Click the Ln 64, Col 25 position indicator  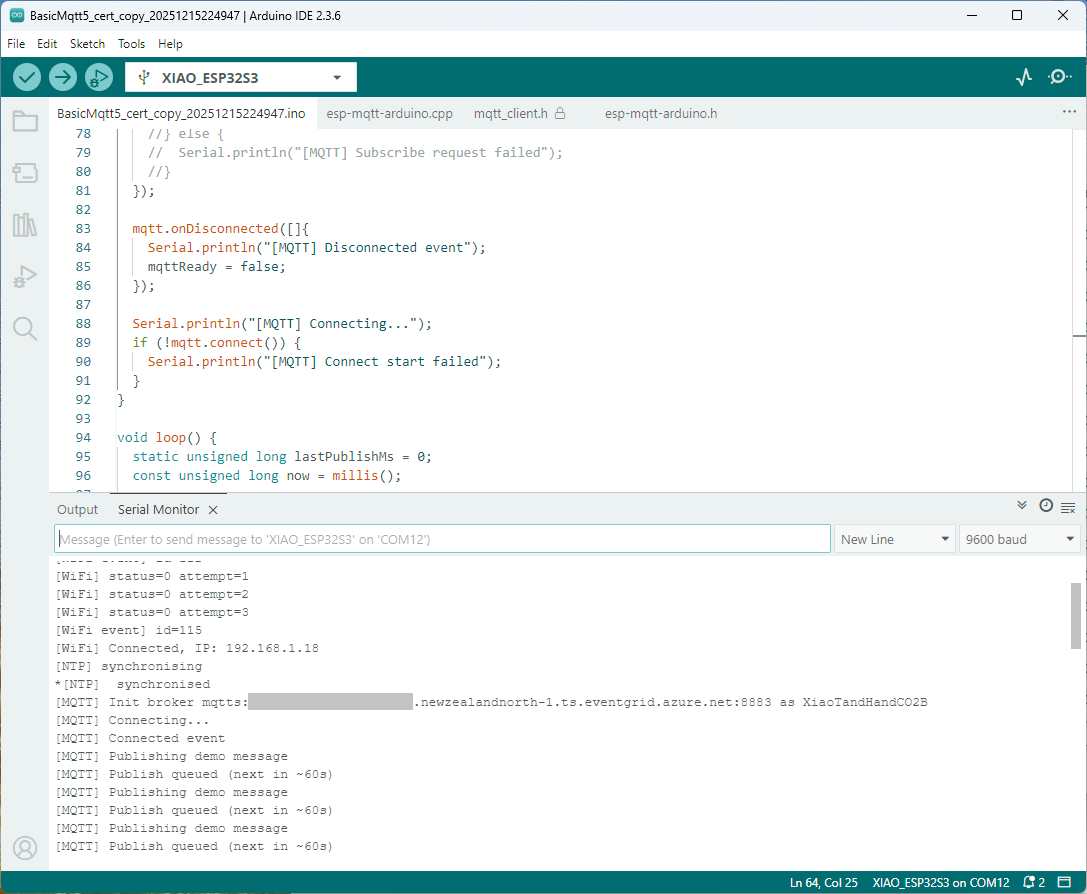pos(823,882)
